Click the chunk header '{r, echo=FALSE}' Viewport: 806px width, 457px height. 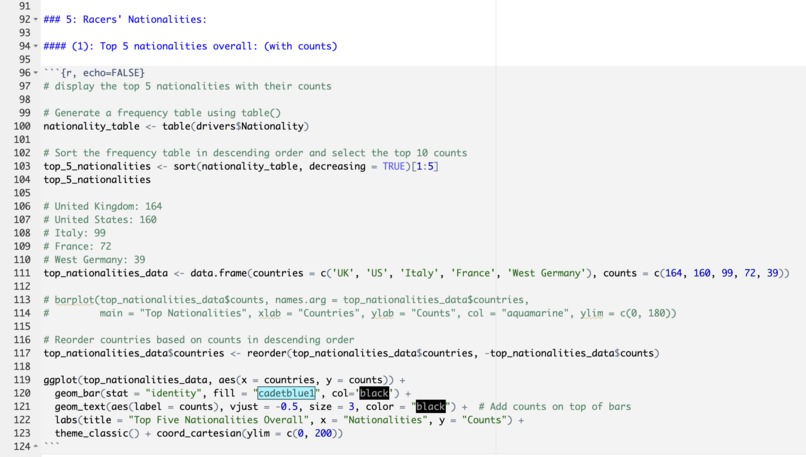click(102, 73)
